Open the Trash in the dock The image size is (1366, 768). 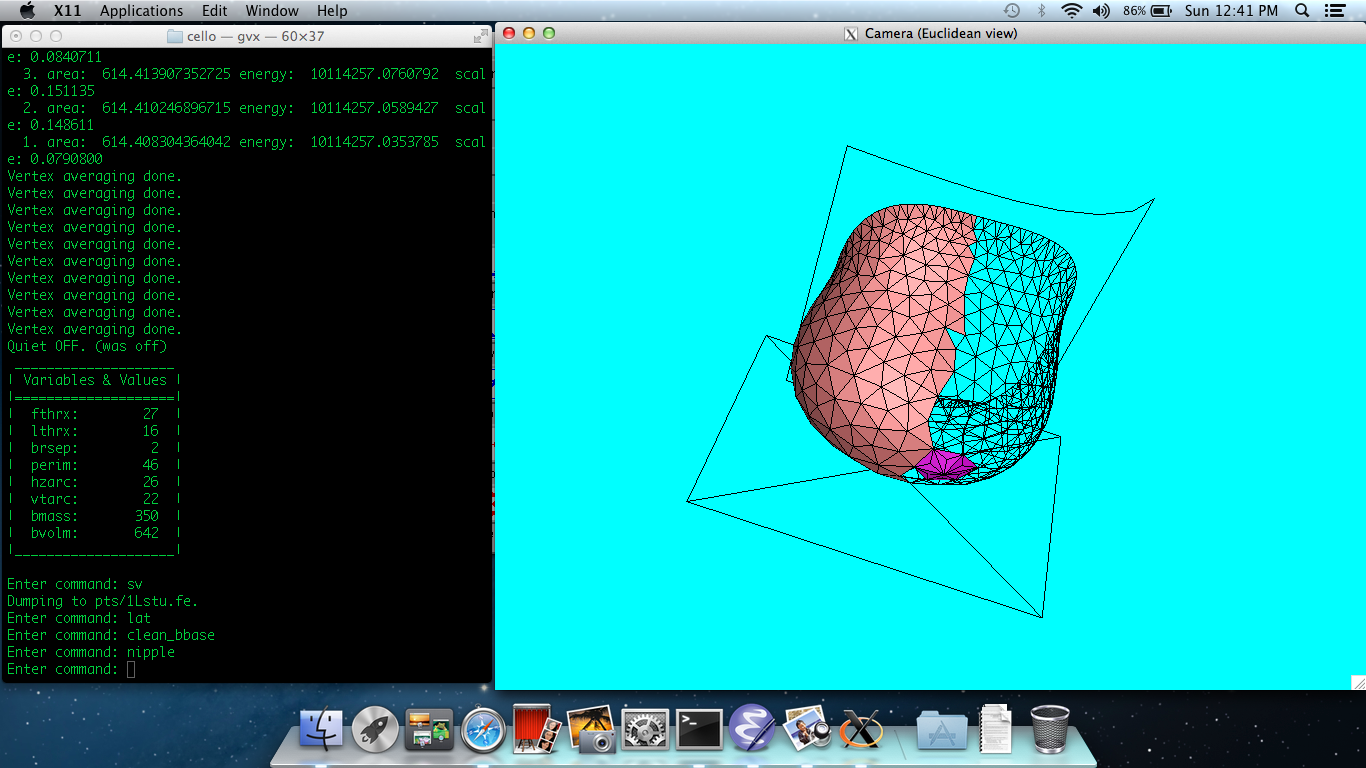tap(1049, 729)
